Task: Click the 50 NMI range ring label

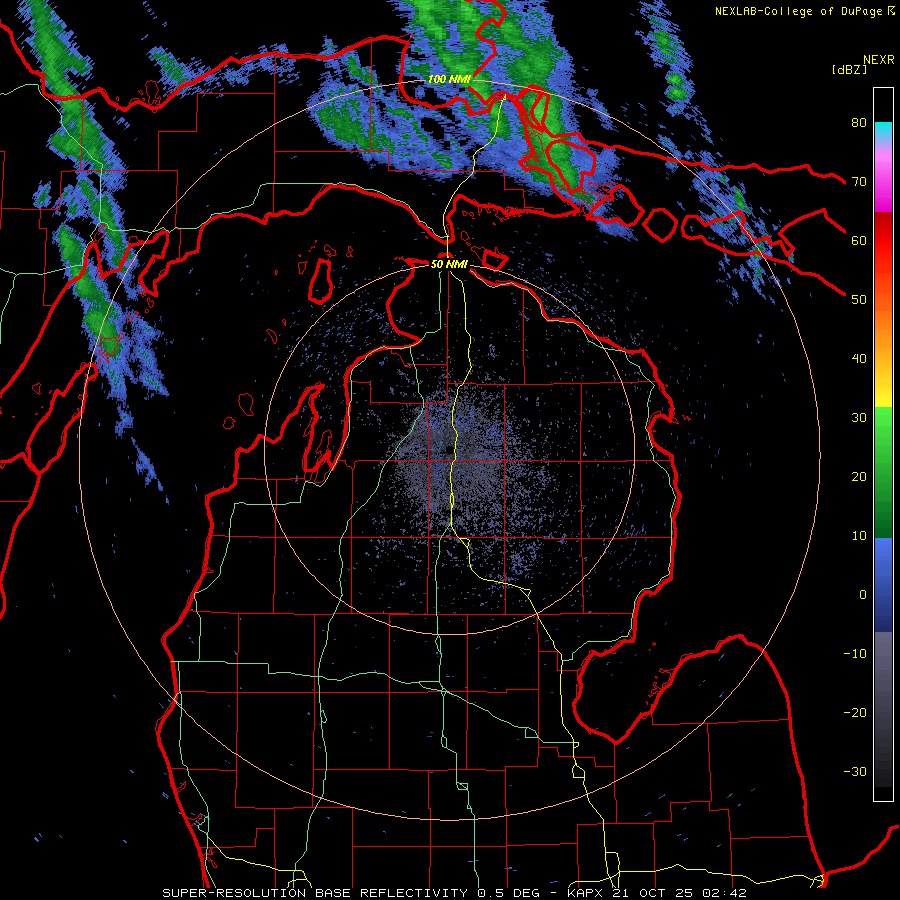Action: (449, 264)
